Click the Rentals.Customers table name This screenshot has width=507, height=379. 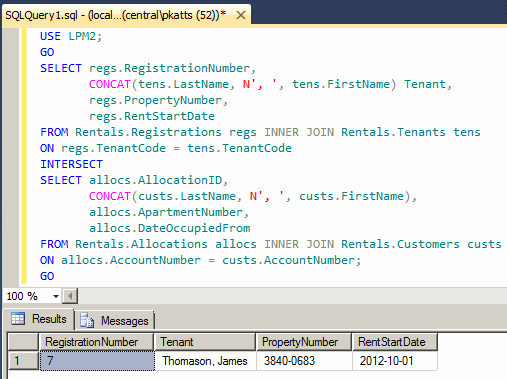[x=400, y=244]
